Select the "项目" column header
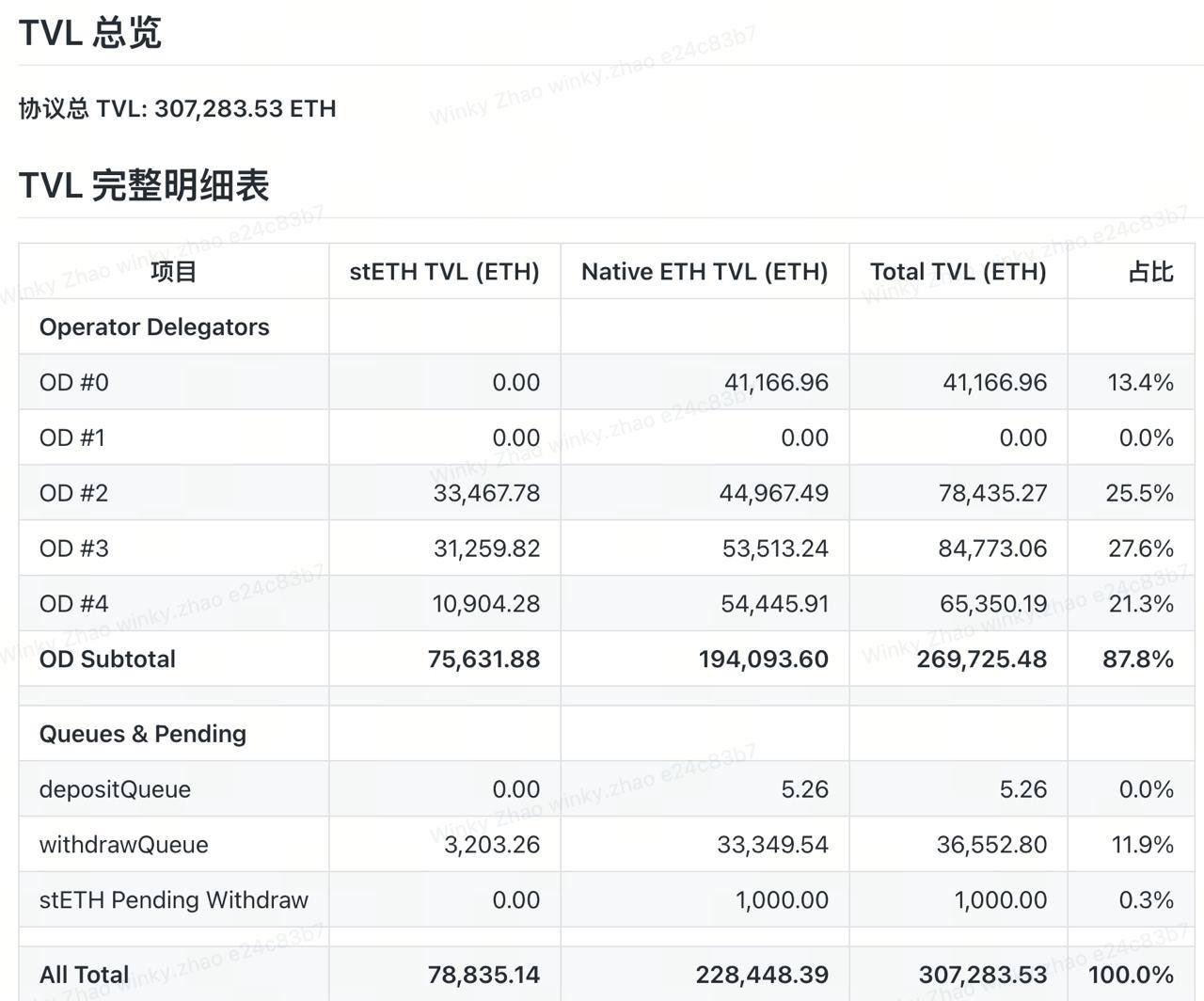 [173, 272]
